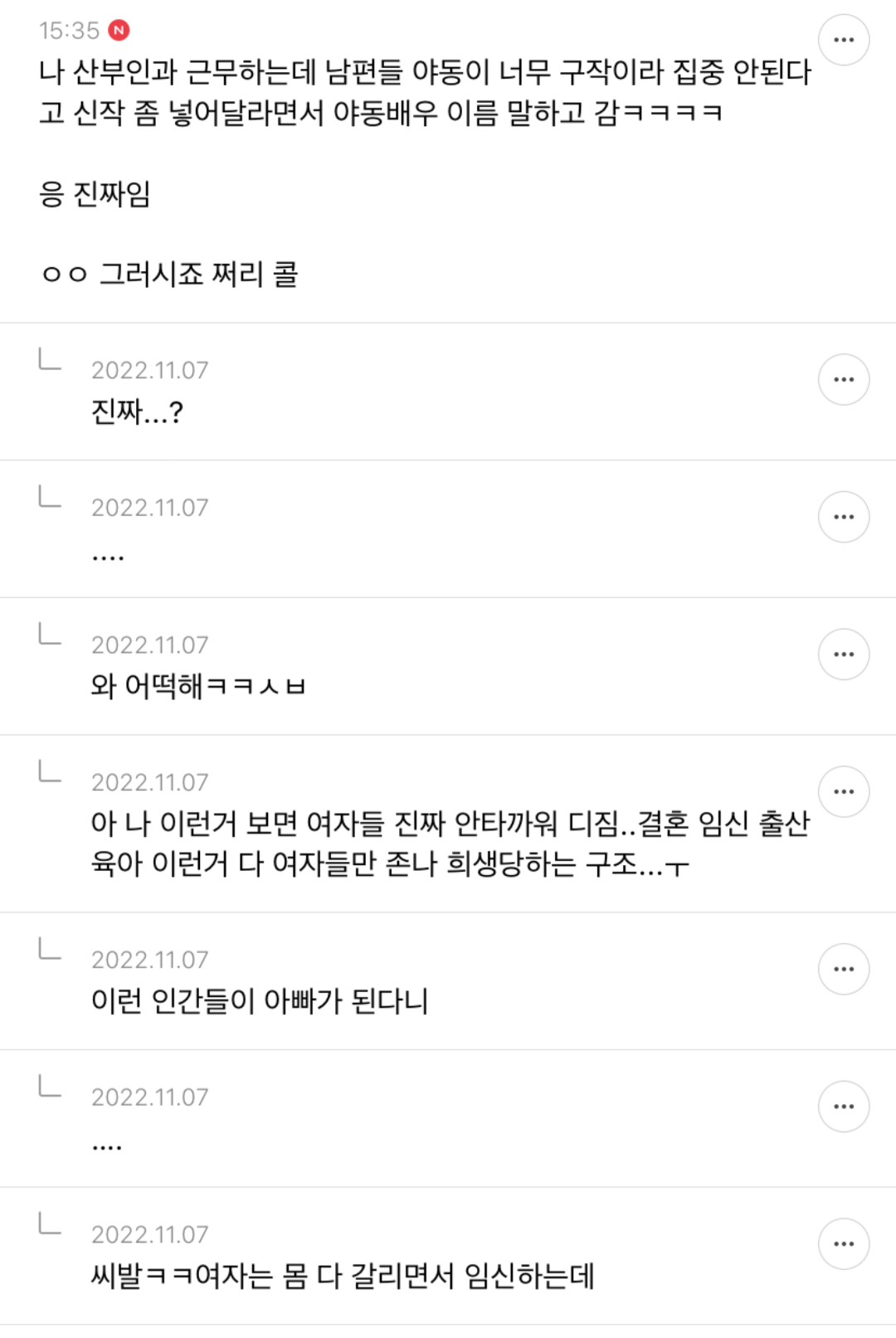Viewport: 896px width, 1338px height.
Task: Click the date above '진짜...?' reply
Action: [149, 370]
